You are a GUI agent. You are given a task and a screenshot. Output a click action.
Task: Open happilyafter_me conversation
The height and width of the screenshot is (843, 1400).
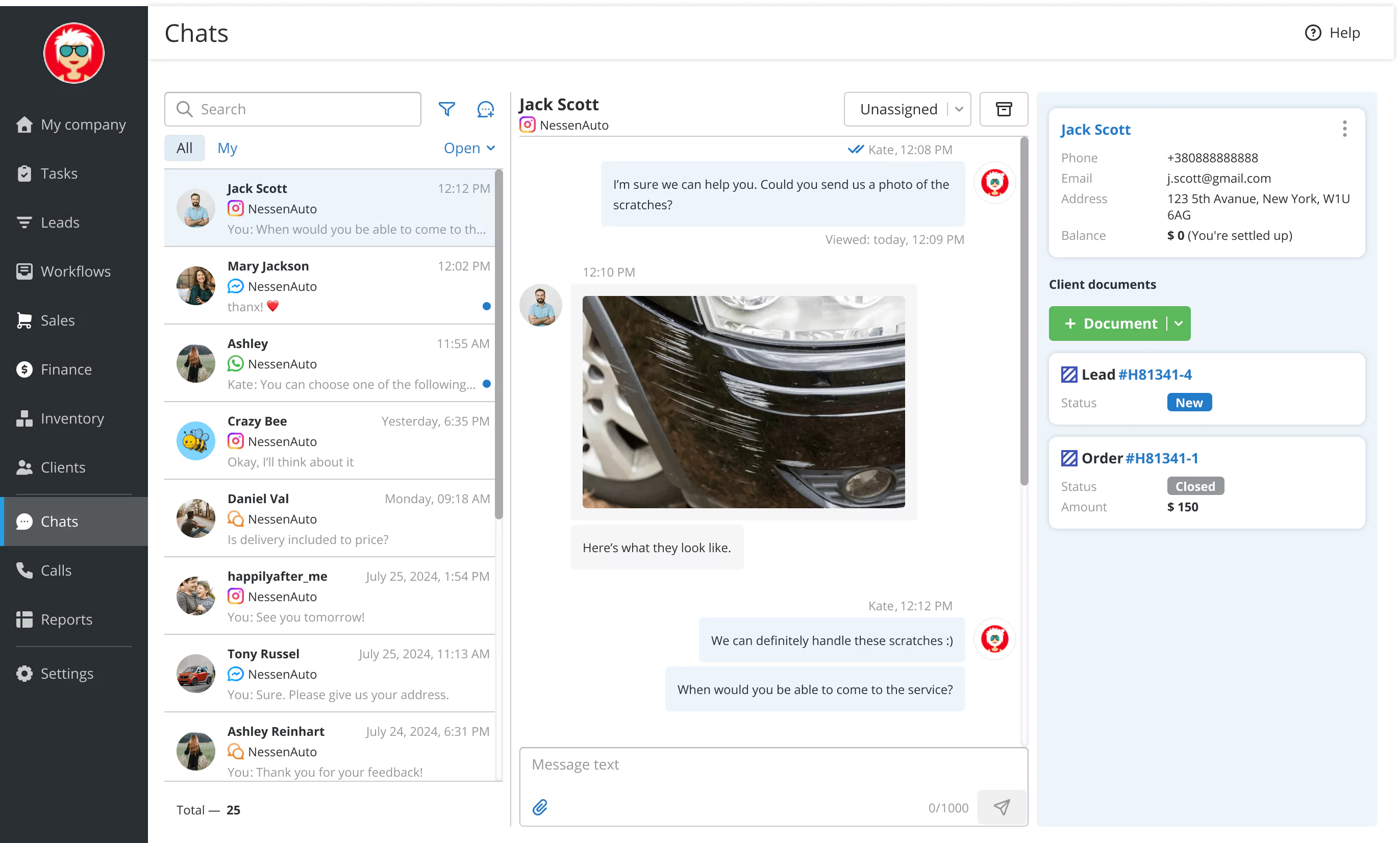click(x=330, y=596)
